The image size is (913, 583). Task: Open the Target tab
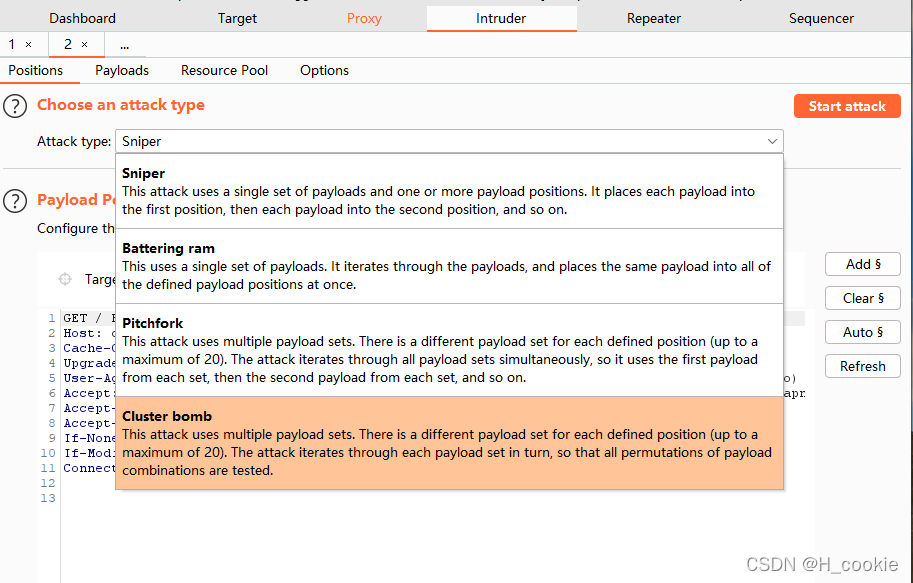[x=238, y=19]
